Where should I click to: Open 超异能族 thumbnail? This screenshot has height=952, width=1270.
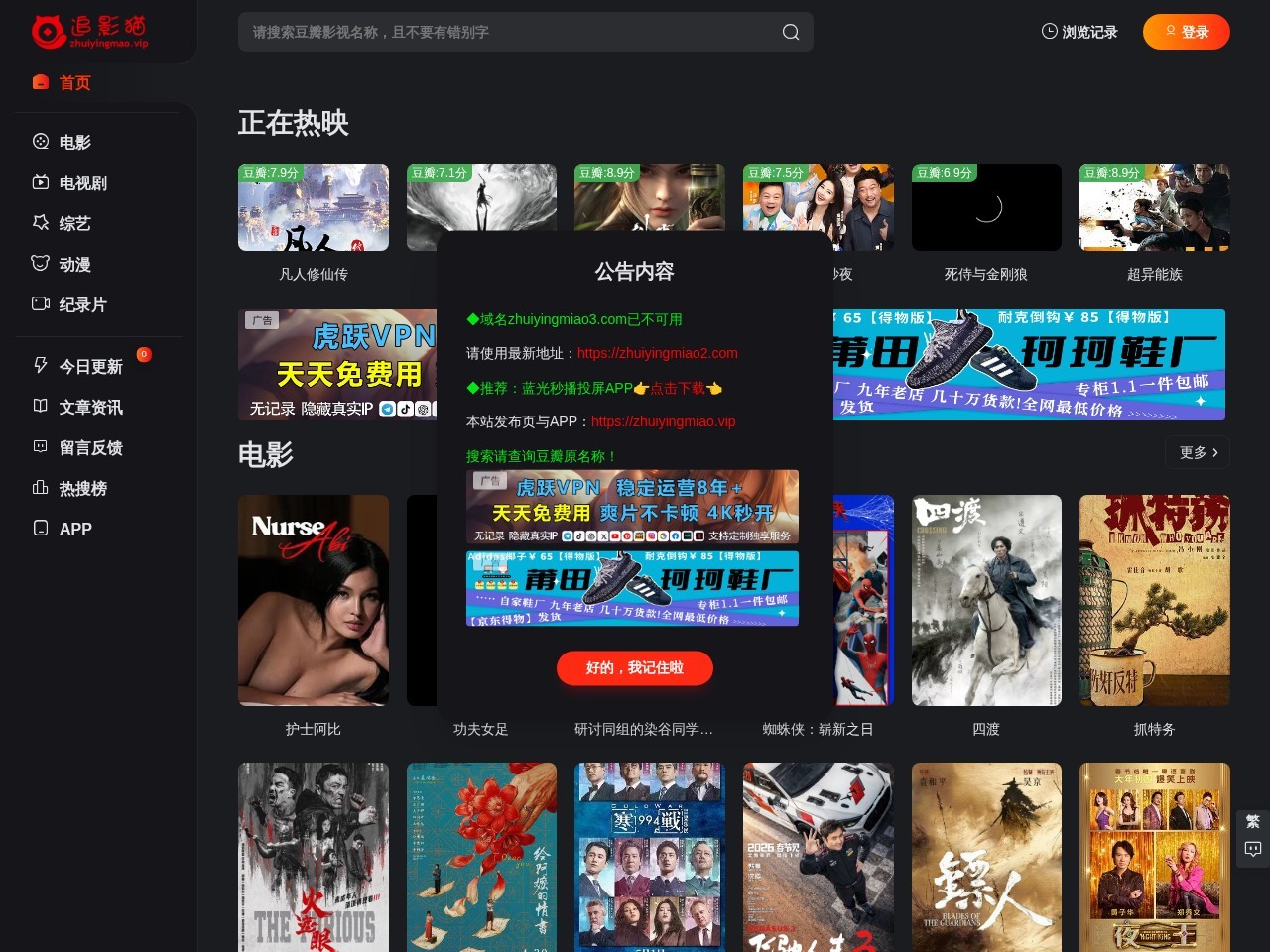tap(1155, 207)
